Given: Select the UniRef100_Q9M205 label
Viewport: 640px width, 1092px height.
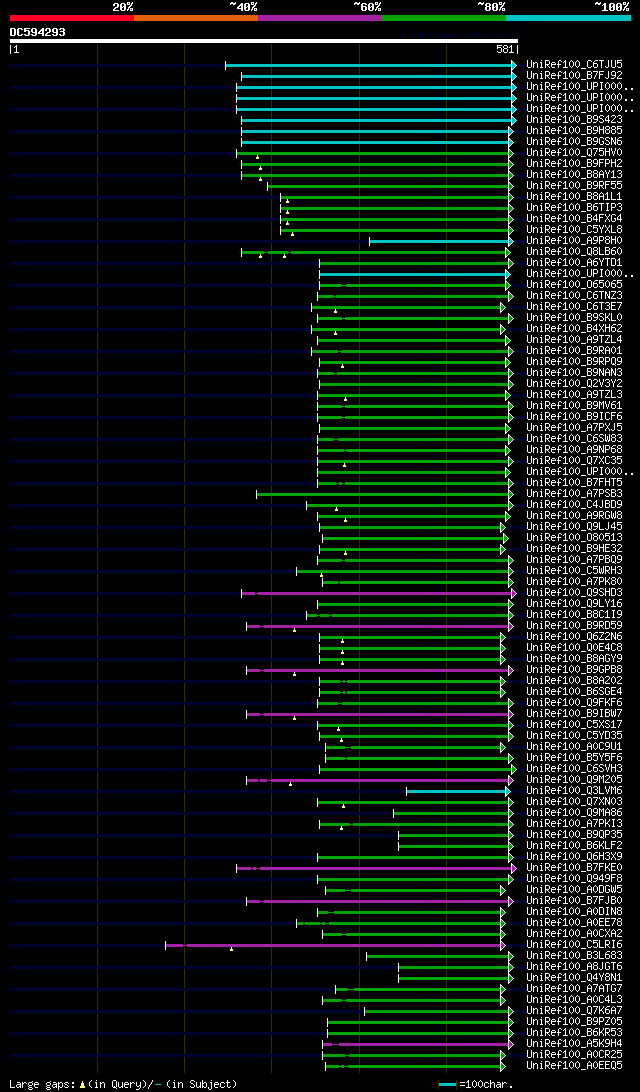Looking at the screenshot, I should (575, 779).
